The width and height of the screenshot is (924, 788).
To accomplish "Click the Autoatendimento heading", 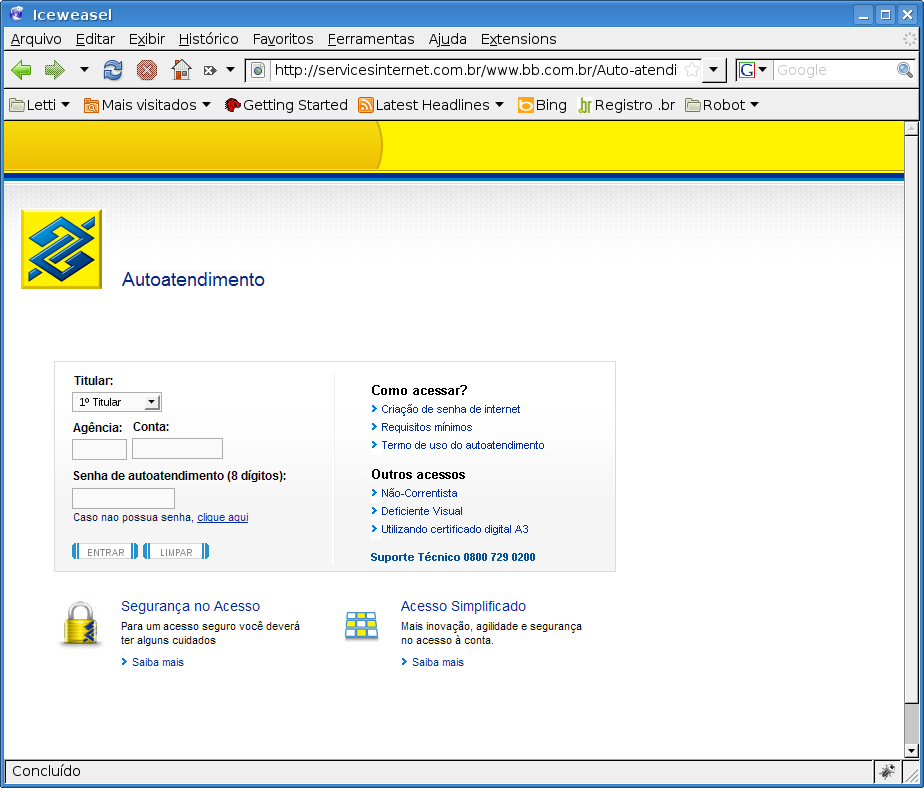I will tap(193, 279).
